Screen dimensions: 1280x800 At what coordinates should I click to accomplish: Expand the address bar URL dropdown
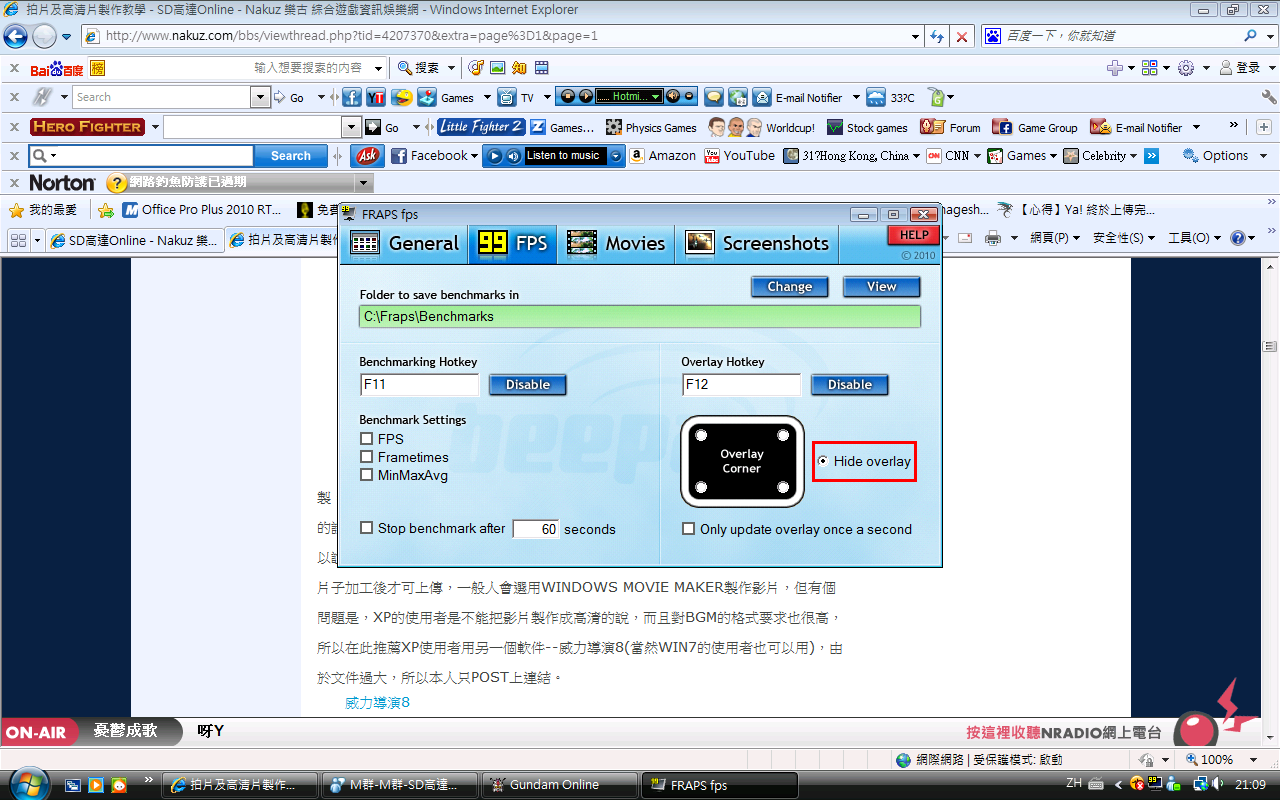click(916, 36)
